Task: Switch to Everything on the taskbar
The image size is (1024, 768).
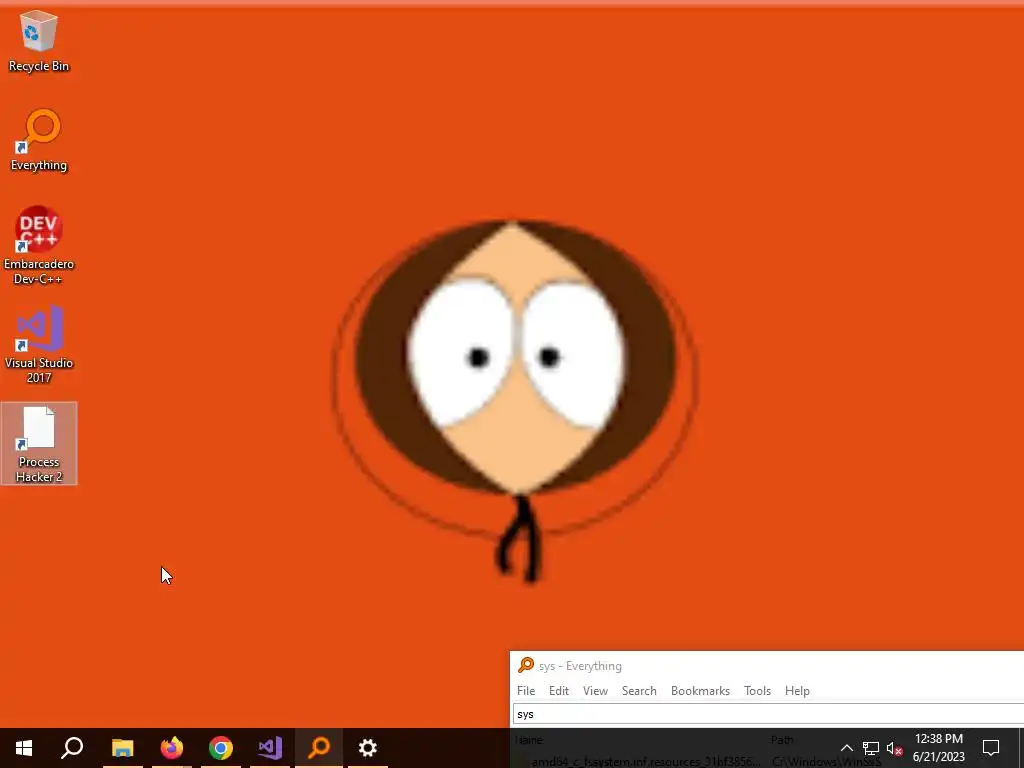Action: [x=319, y=748]
